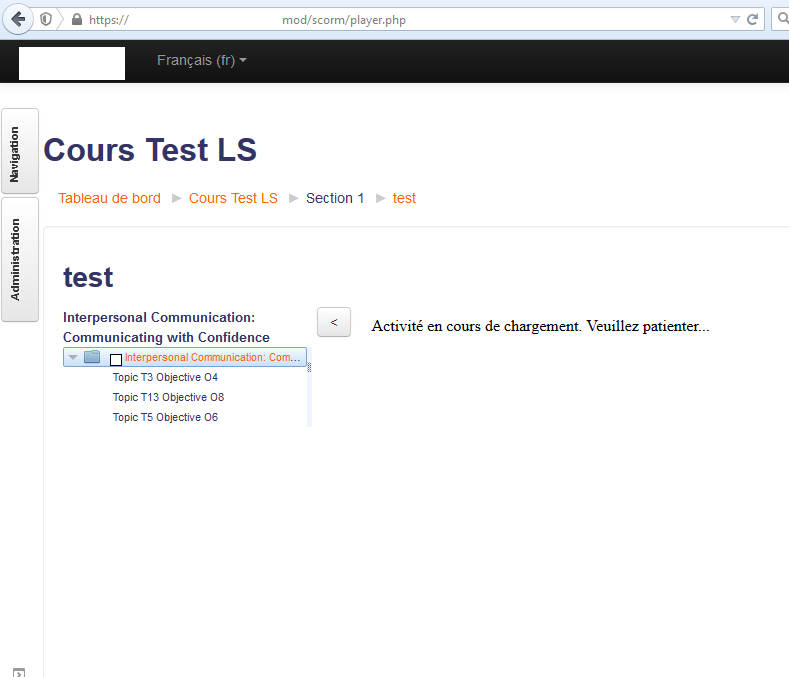Open Topic T3 Objective O4
This screenshot has height=677, width=789.
click(x=165, y=378)
